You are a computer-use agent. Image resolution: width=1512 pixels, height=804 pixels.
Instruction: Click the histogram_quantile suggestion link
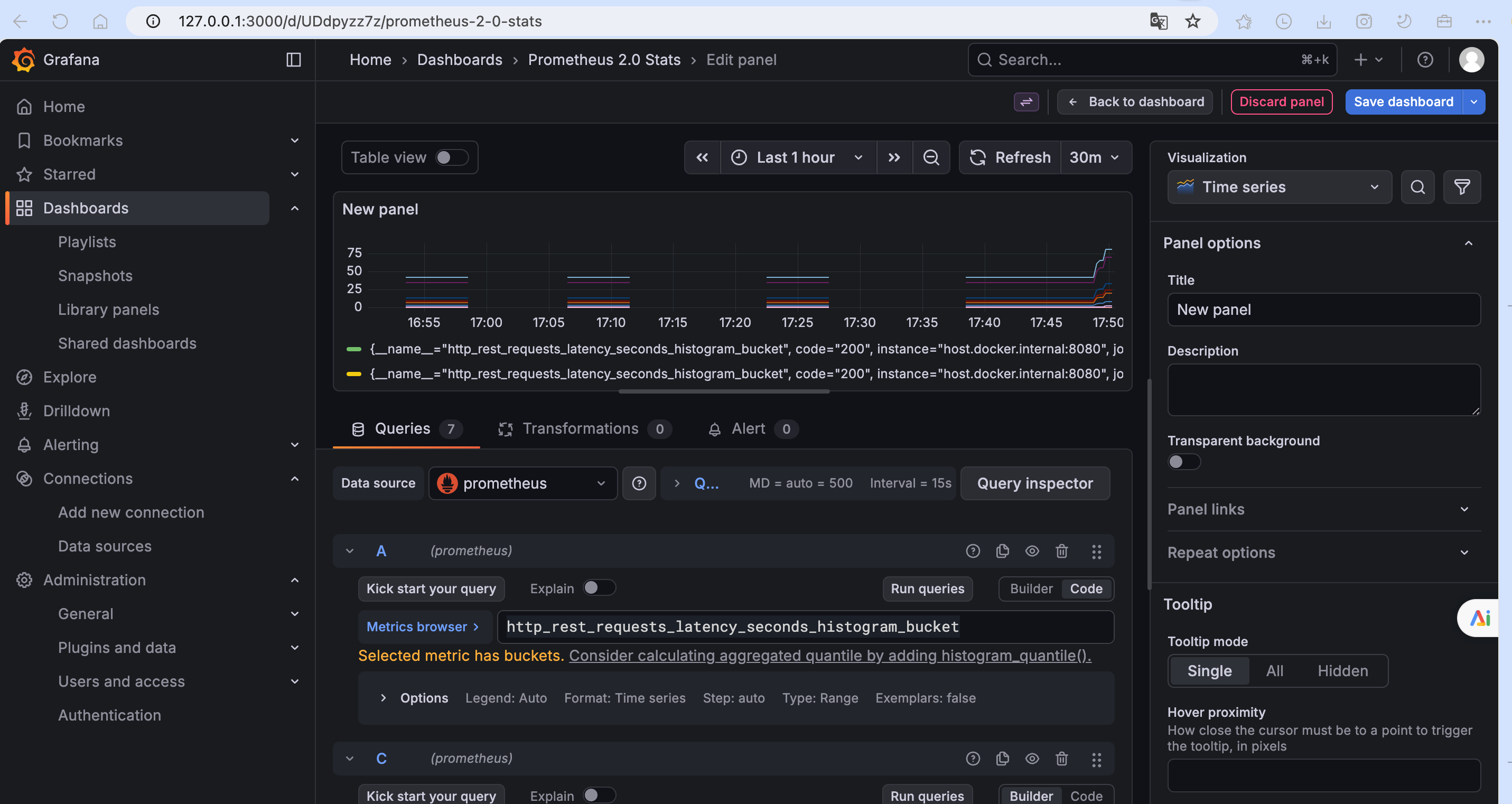(x=829, y=656)
